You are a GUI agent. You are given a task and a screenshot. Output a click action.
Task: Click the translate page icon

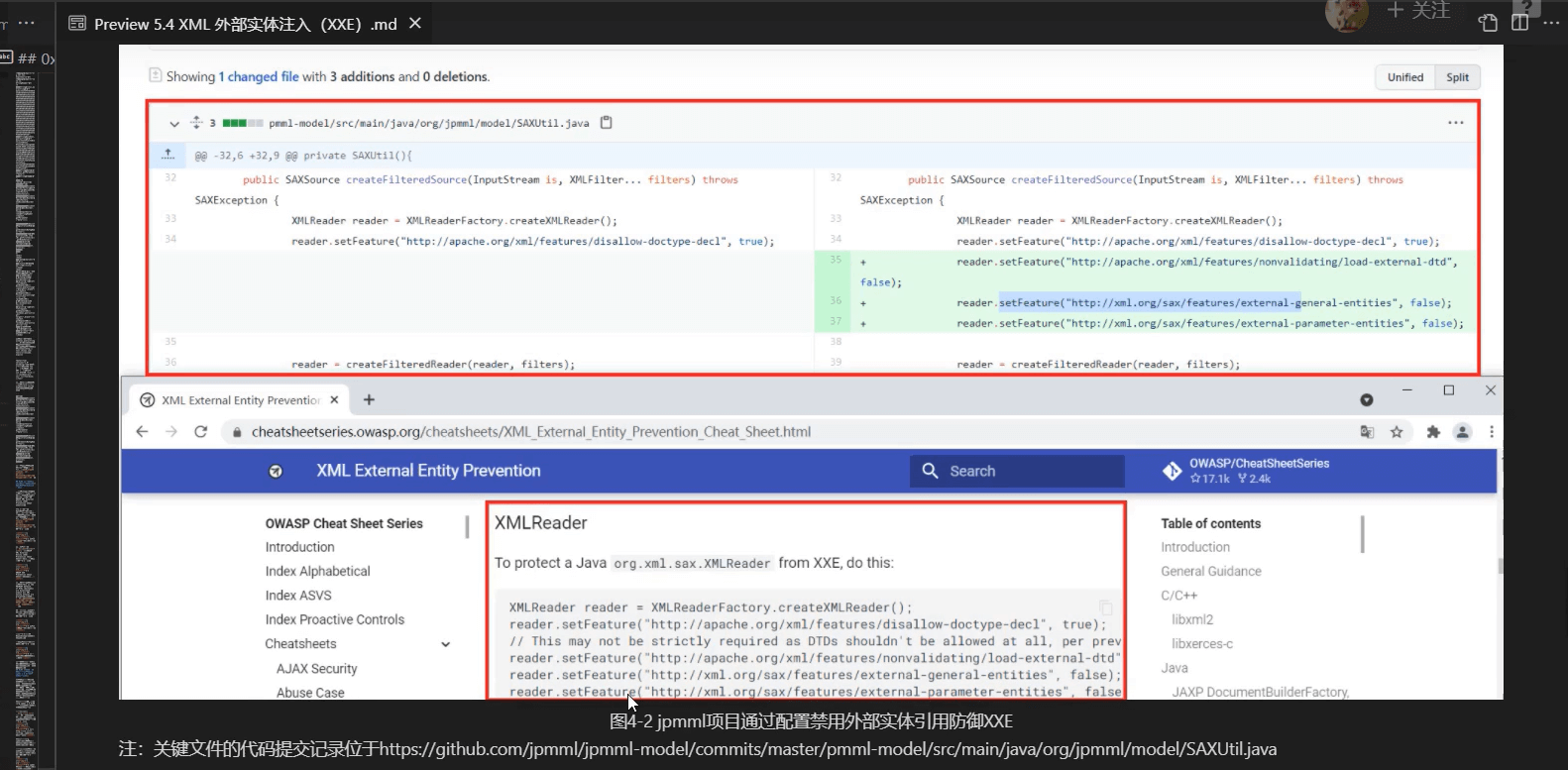coord(1367,431)
